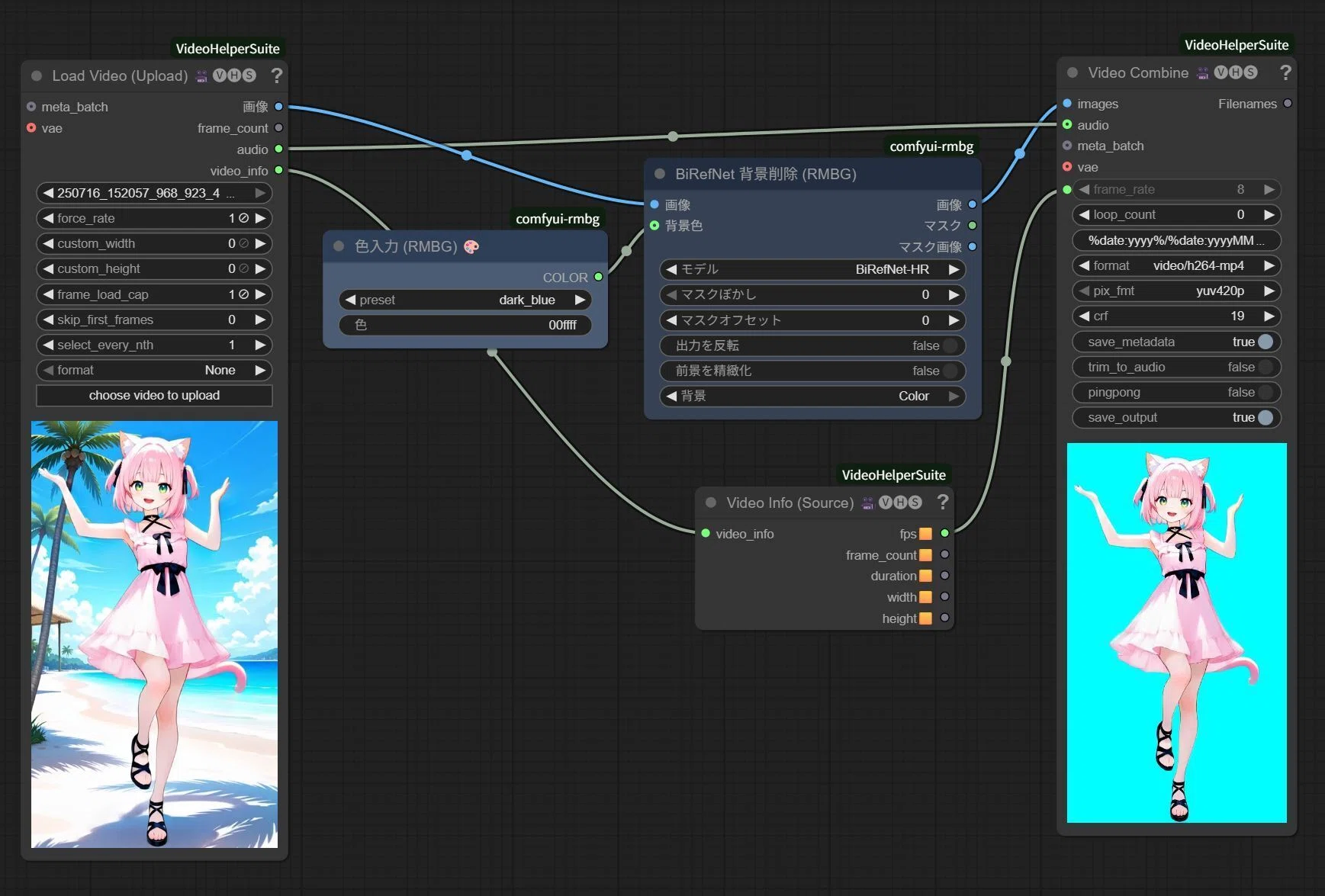Open the モデル BiRefNet-HR dropdown

[x=812, y=269]
